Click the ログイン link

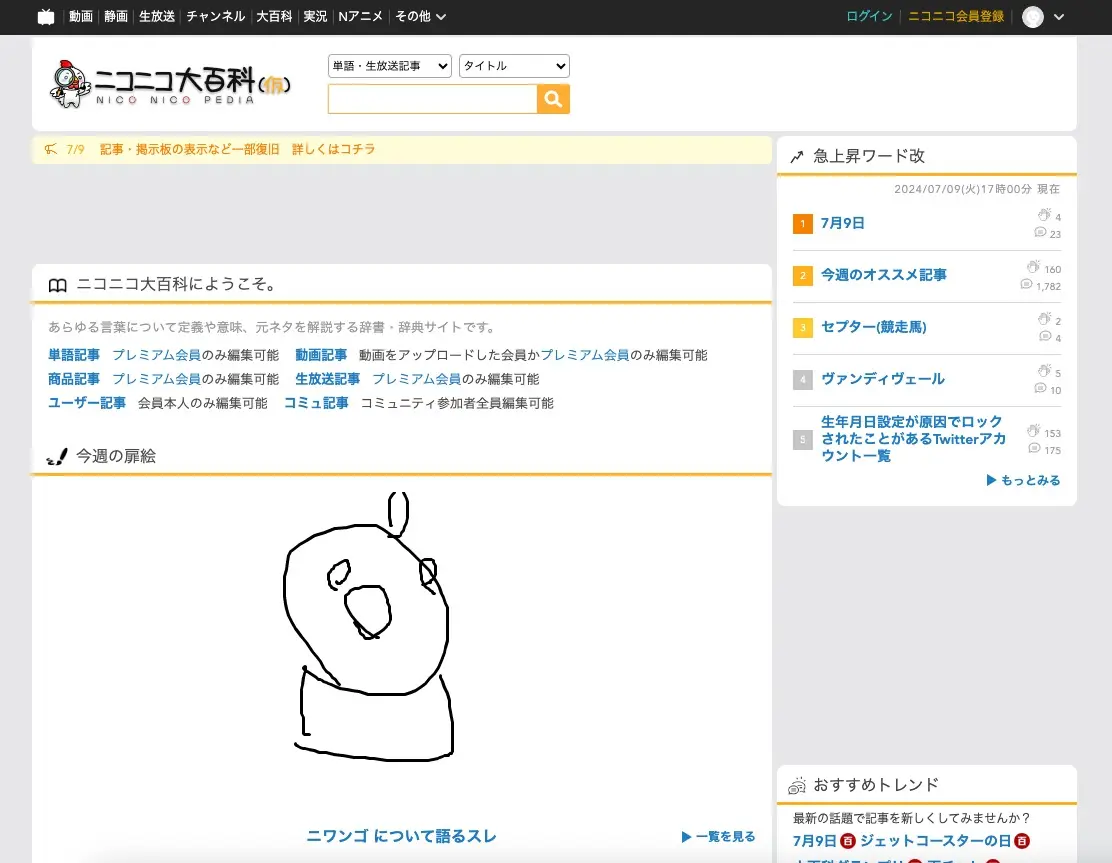point(869,16)
